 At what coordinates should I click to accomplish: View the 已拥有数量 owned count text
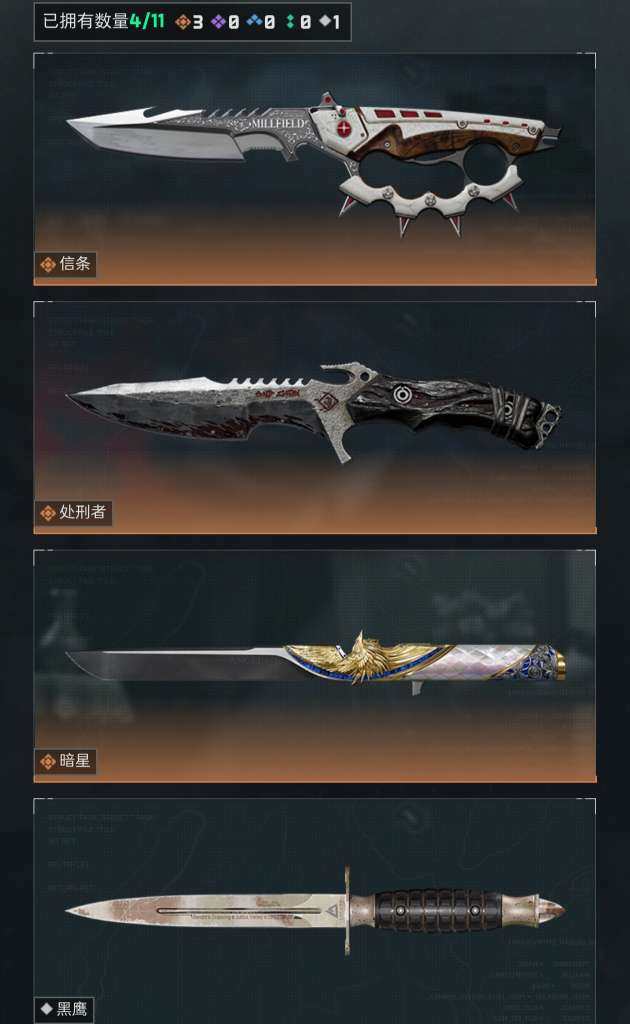pos(86,21)
